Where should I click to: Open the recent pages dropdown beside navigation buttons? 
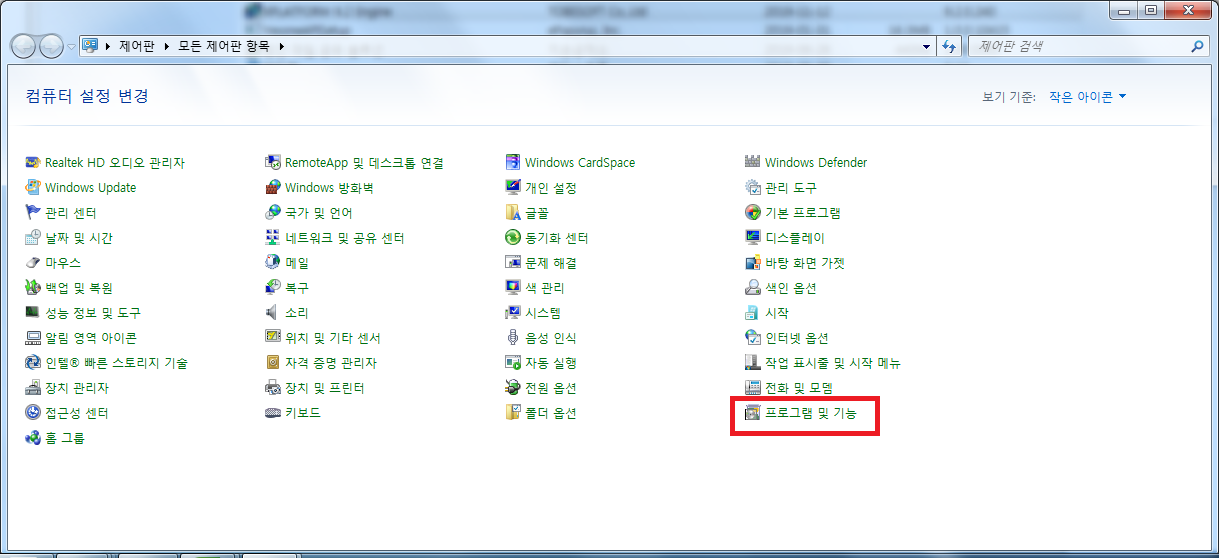(x=71, y=46)
